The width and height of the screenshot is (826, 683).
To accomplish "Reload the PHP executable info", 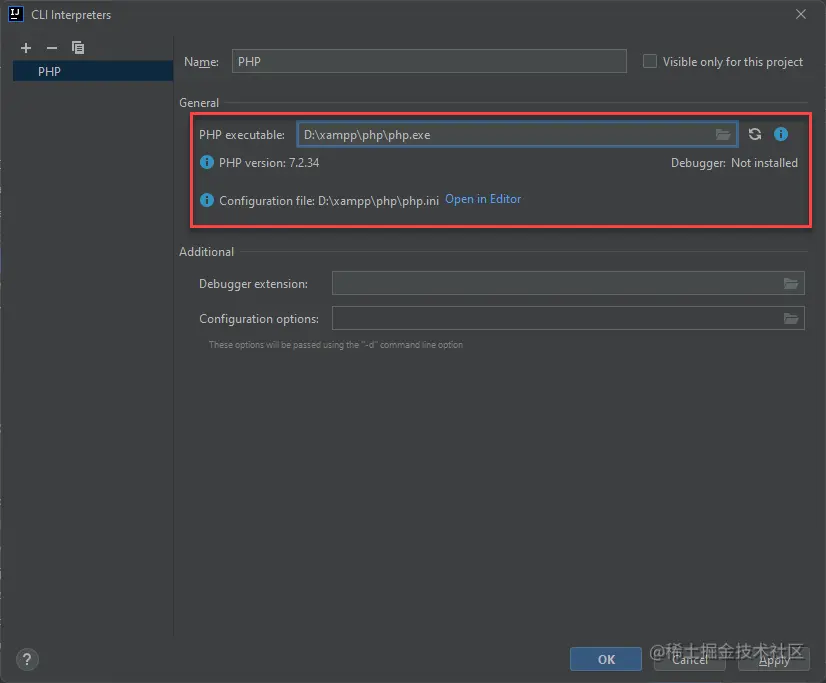I will 755,134.
